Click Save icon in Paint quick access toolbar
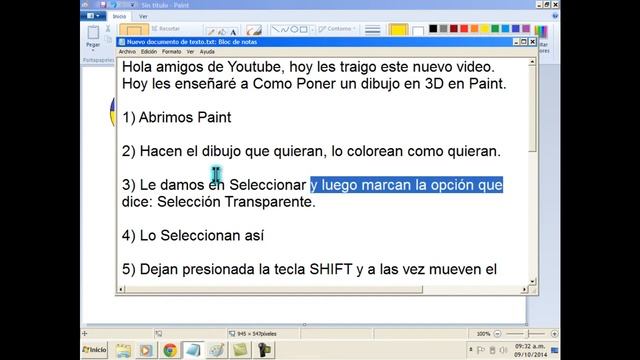 [103, 5]
